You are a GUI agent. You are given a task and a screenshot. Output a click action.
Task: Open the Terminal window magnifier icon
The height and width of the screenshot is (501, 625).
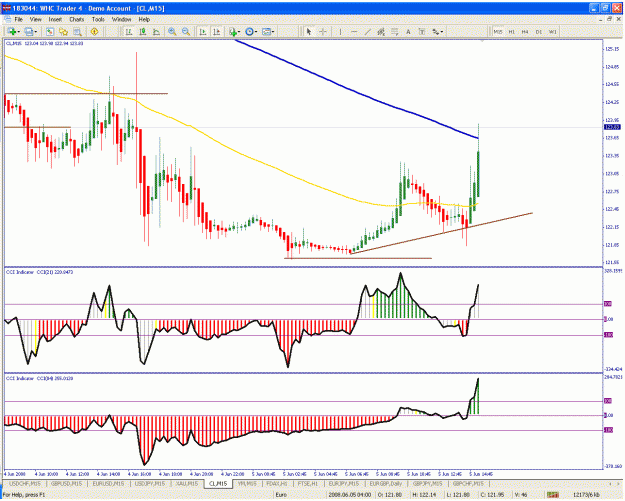coord(77,31)
